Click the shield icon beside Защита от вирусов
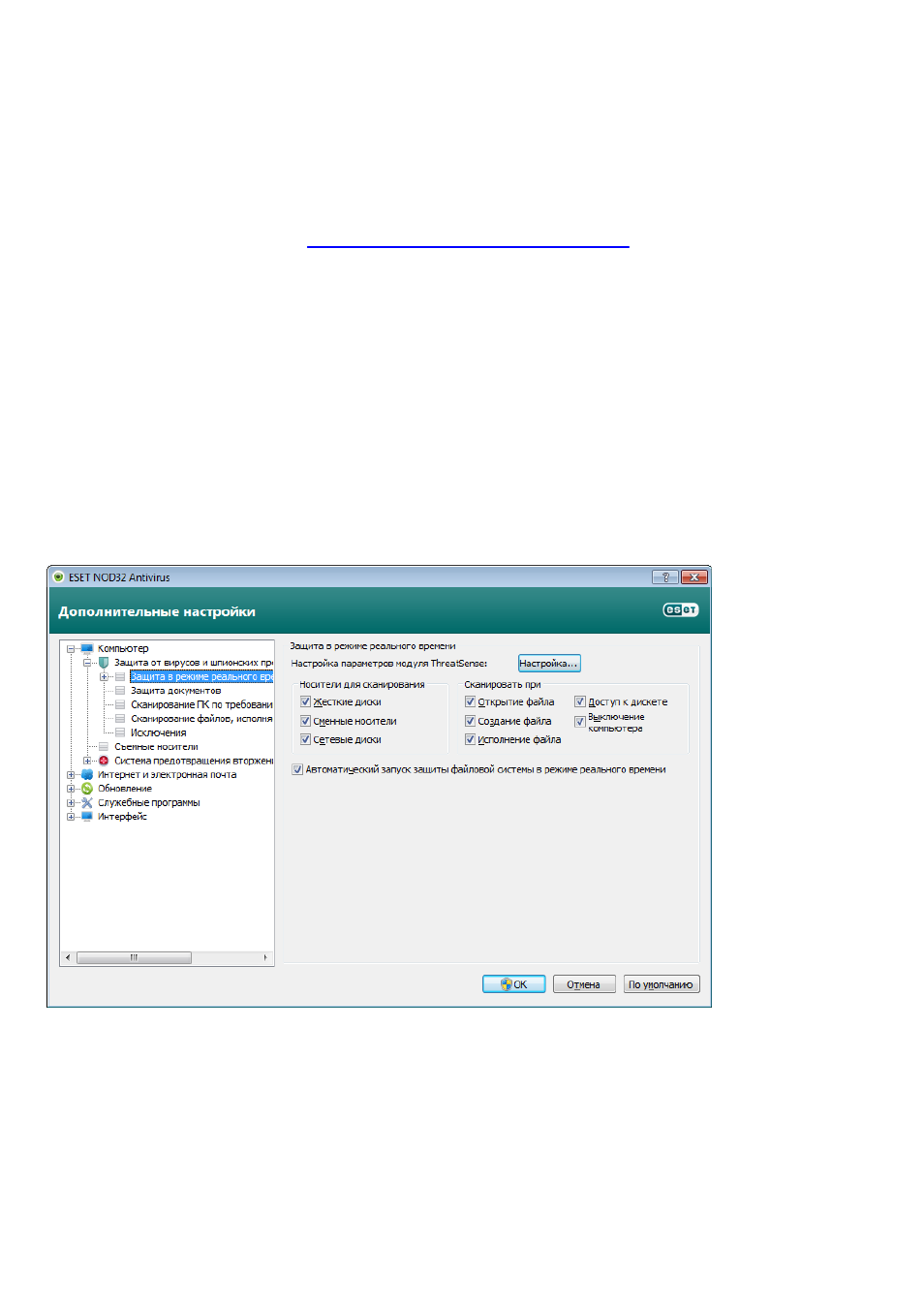Image resolution: width=924 pixels, height=1308 pixels. coord(104,663)
